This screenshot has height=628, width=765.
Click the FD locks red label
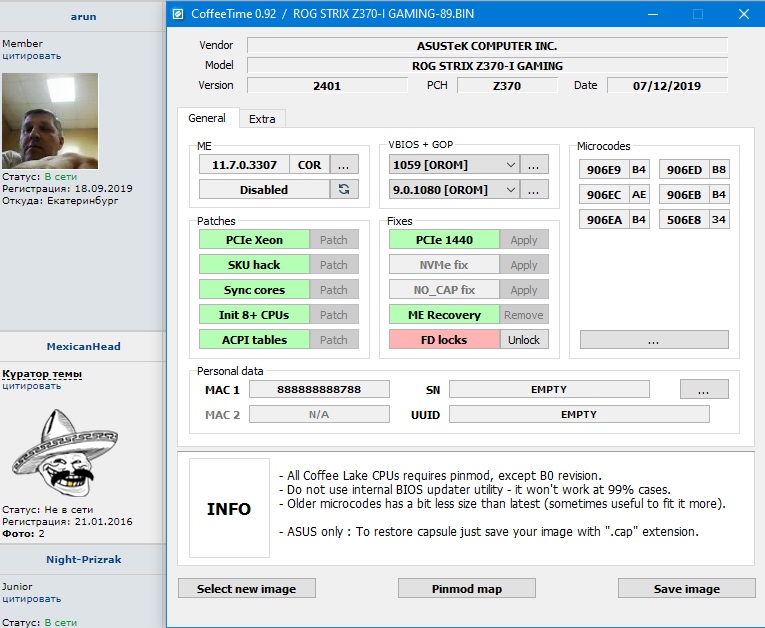click(444, 340)
